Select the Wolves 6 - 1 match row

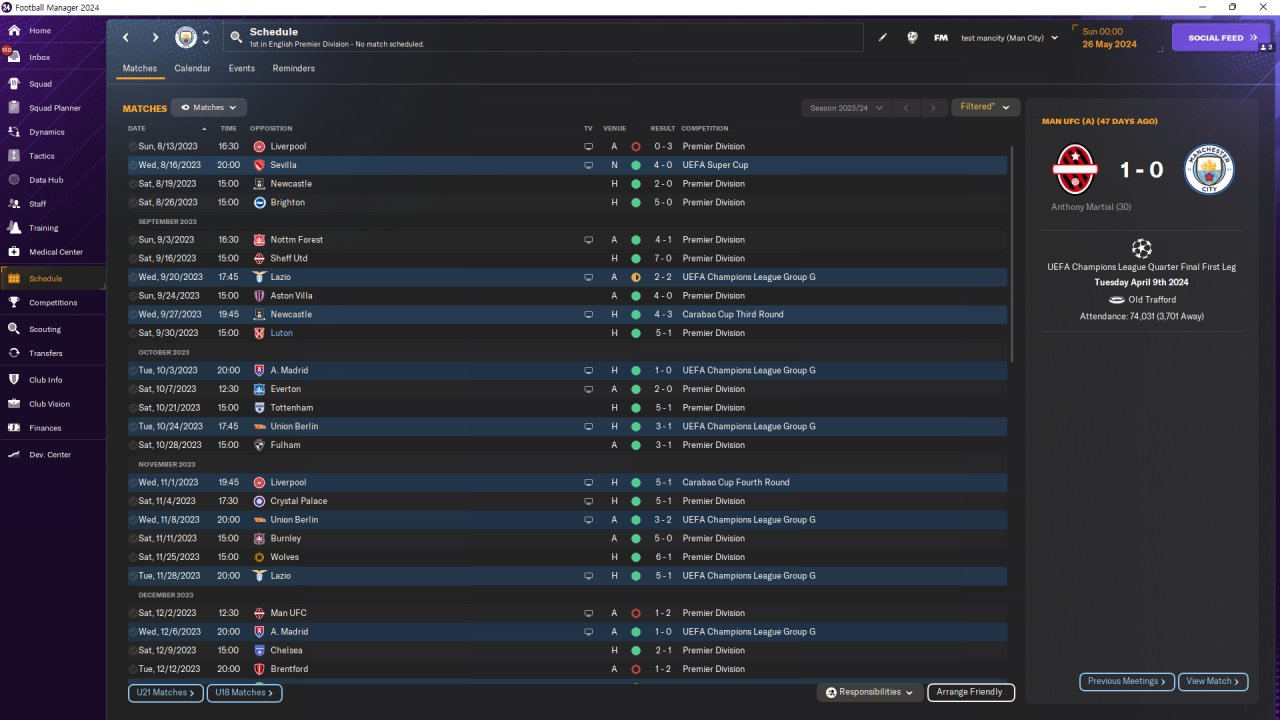click(567, 557)
